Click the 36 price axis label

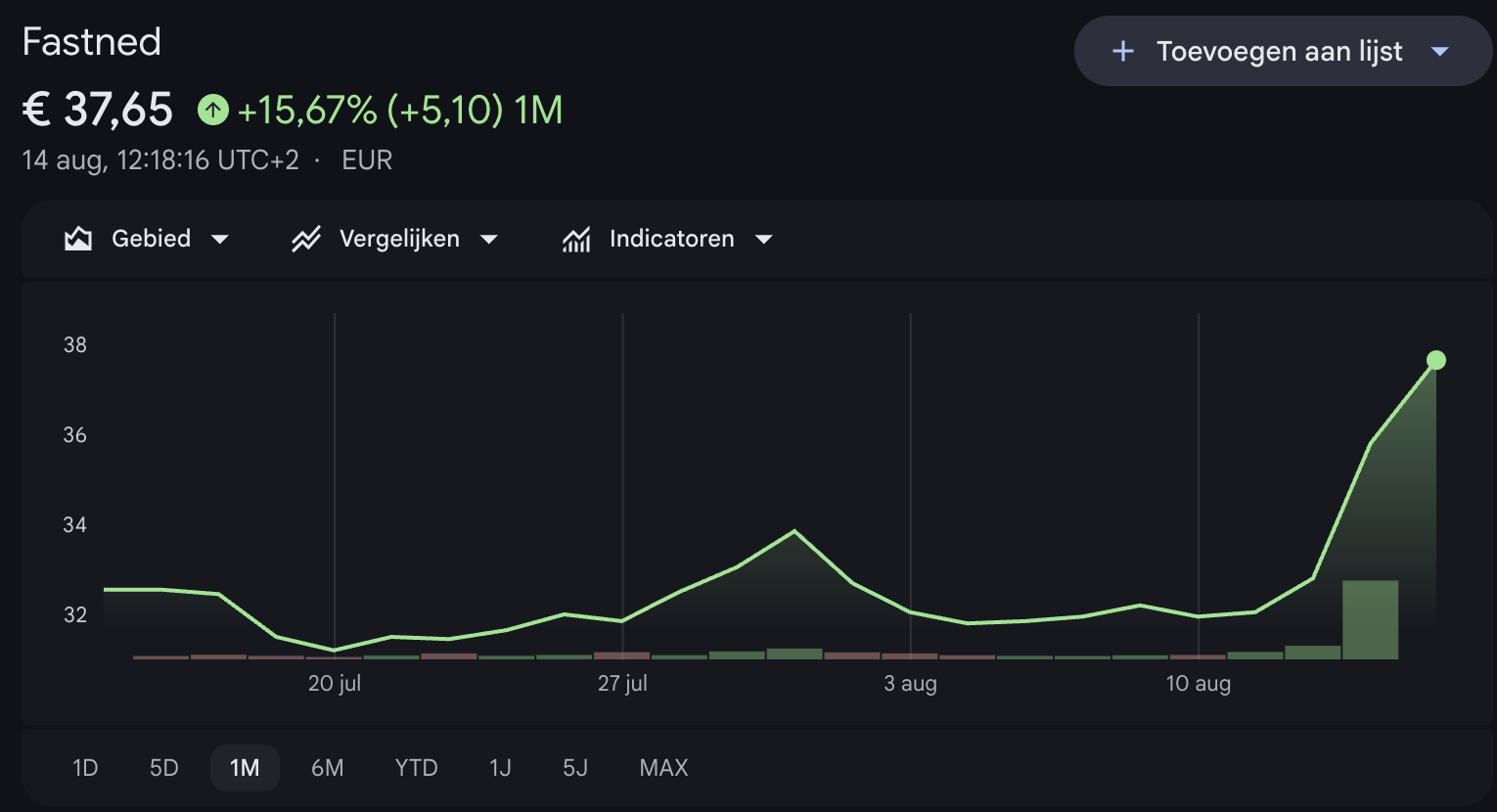pyautogui.click(x=75, y=434)
